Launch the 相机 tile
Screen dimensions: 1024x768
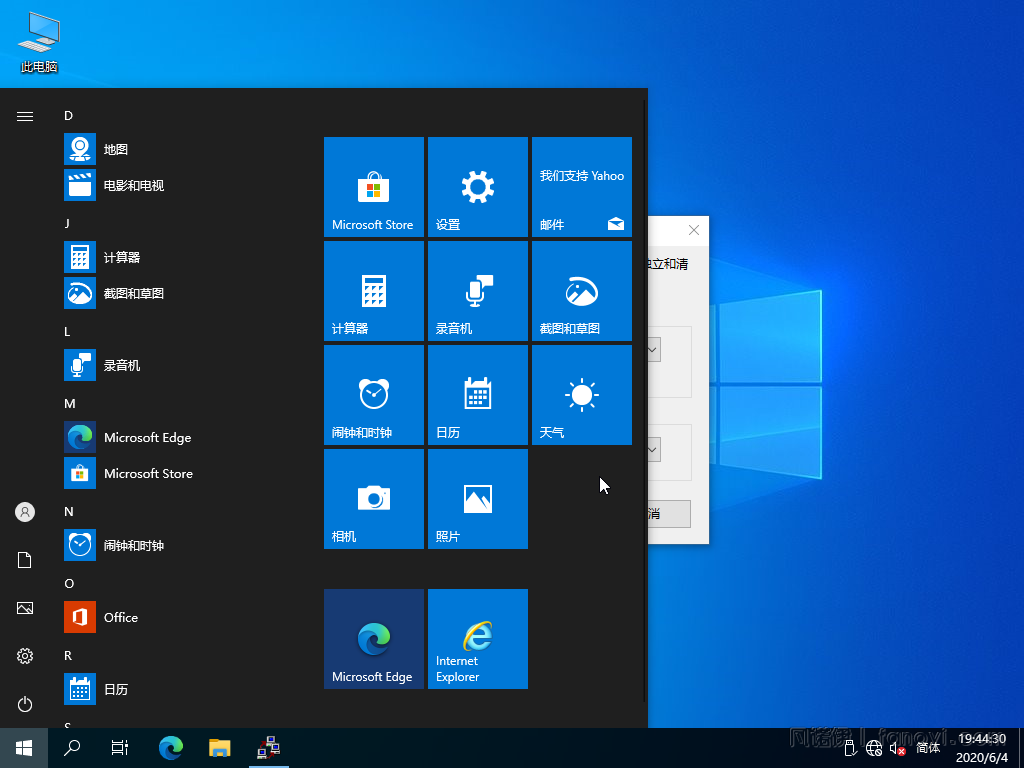[x=374, y=498]
